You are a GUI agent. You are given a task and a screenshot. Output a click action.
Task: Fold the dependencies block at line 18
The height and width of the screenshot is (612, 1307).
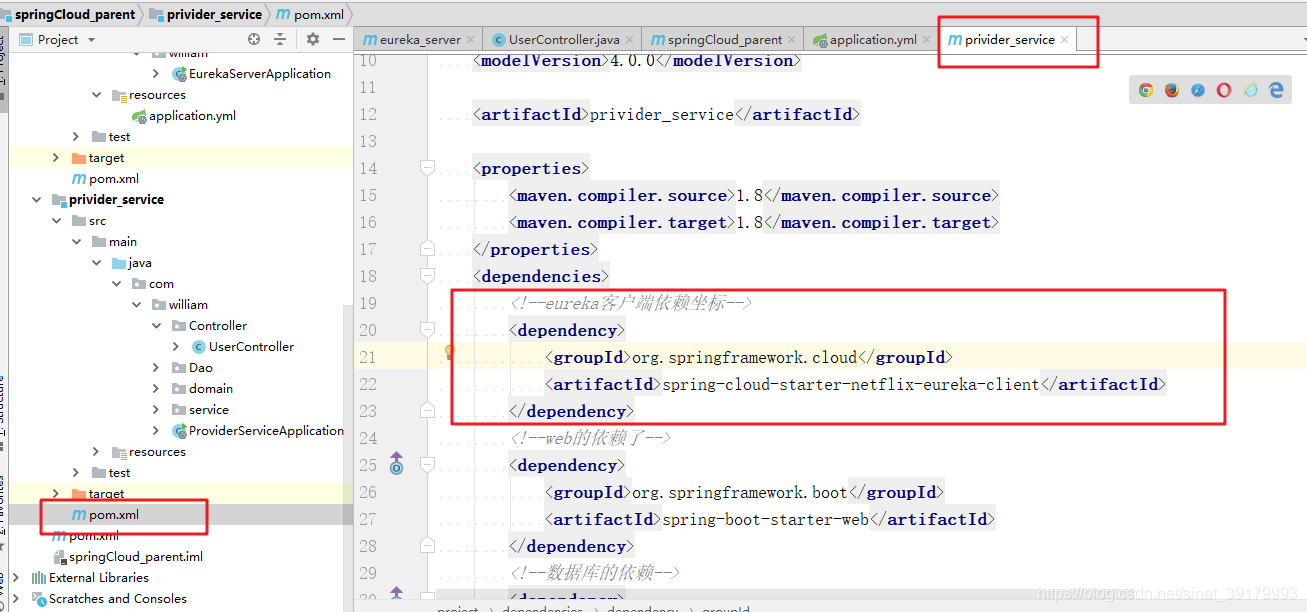tap(428, 276)
